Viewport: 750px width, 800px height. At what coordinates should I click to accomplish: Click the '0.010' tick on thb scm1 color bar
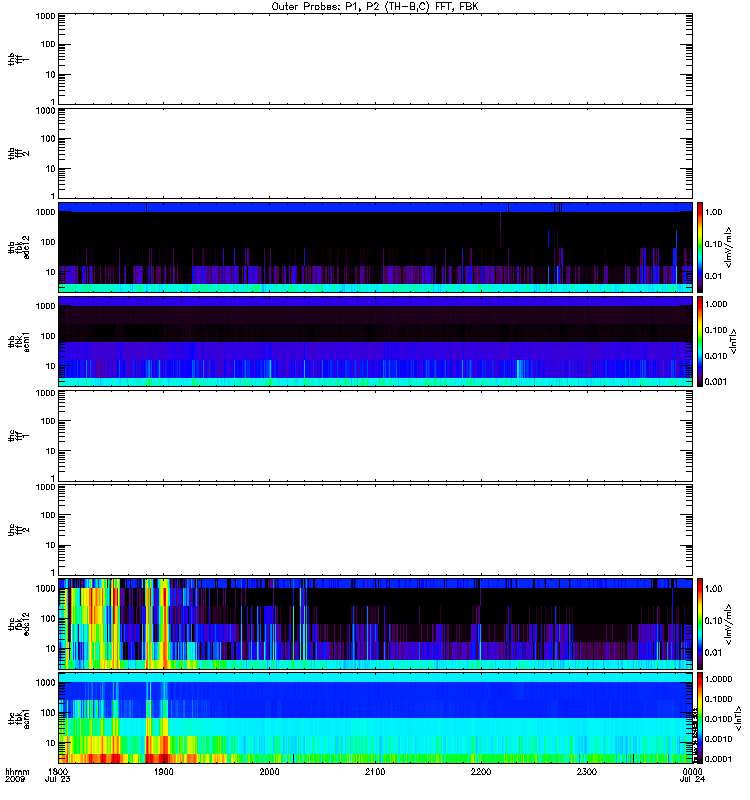716,356
